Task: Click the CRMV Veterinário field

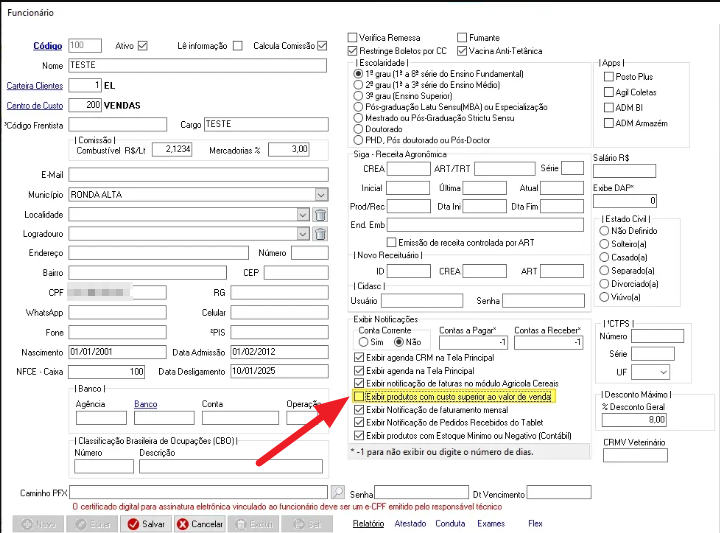Action: 635,455
